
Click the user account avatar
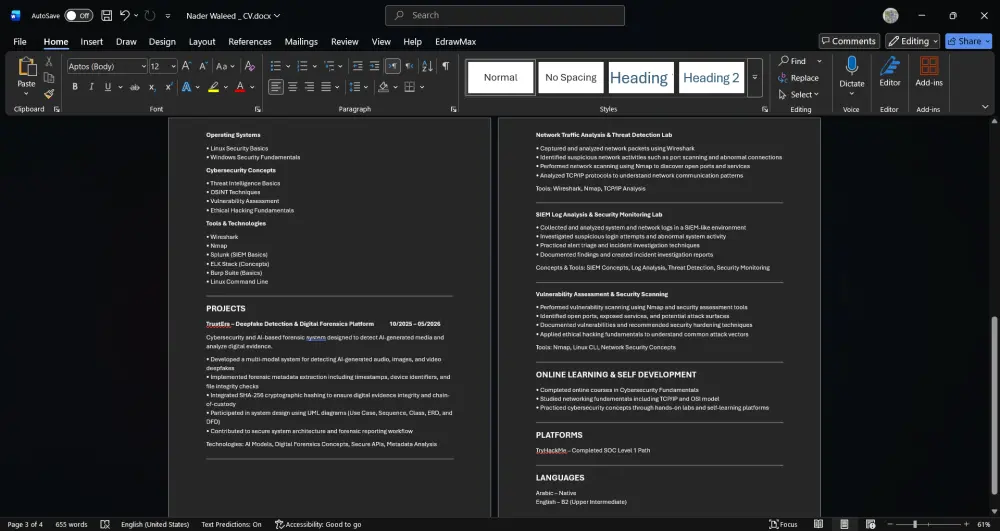click(890, 15)
